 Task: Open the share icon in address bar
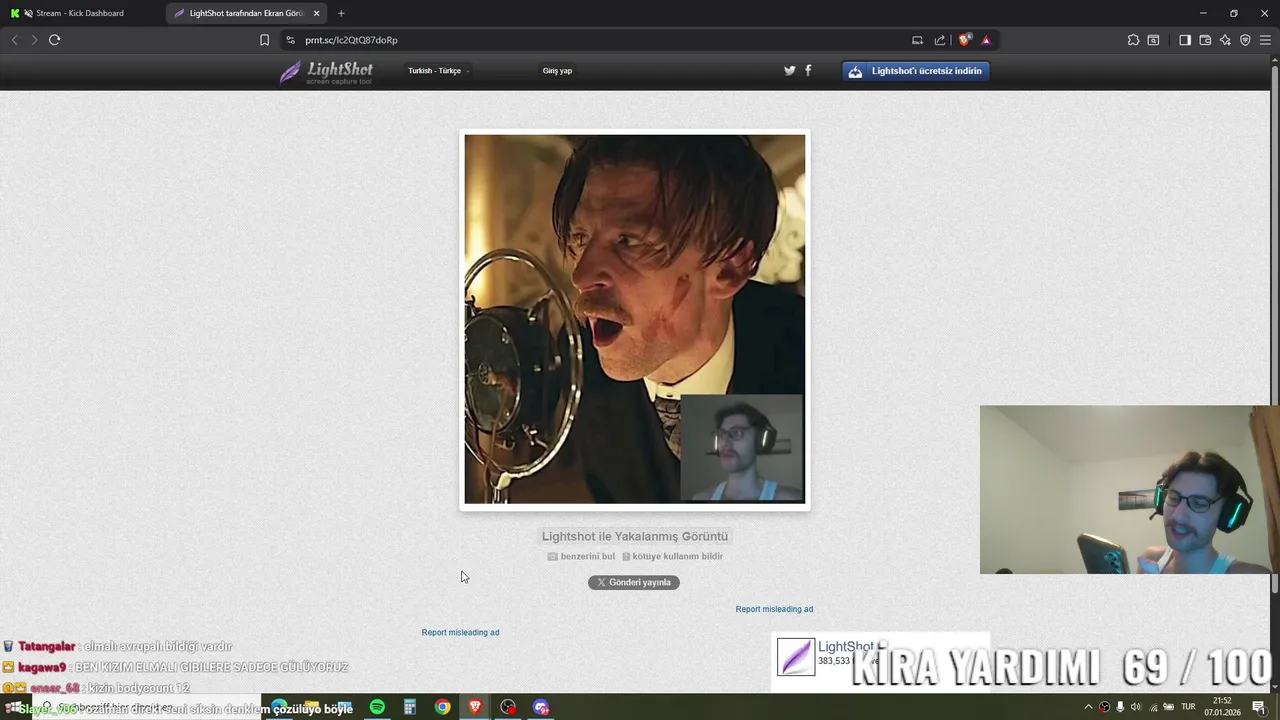(940, 40)
